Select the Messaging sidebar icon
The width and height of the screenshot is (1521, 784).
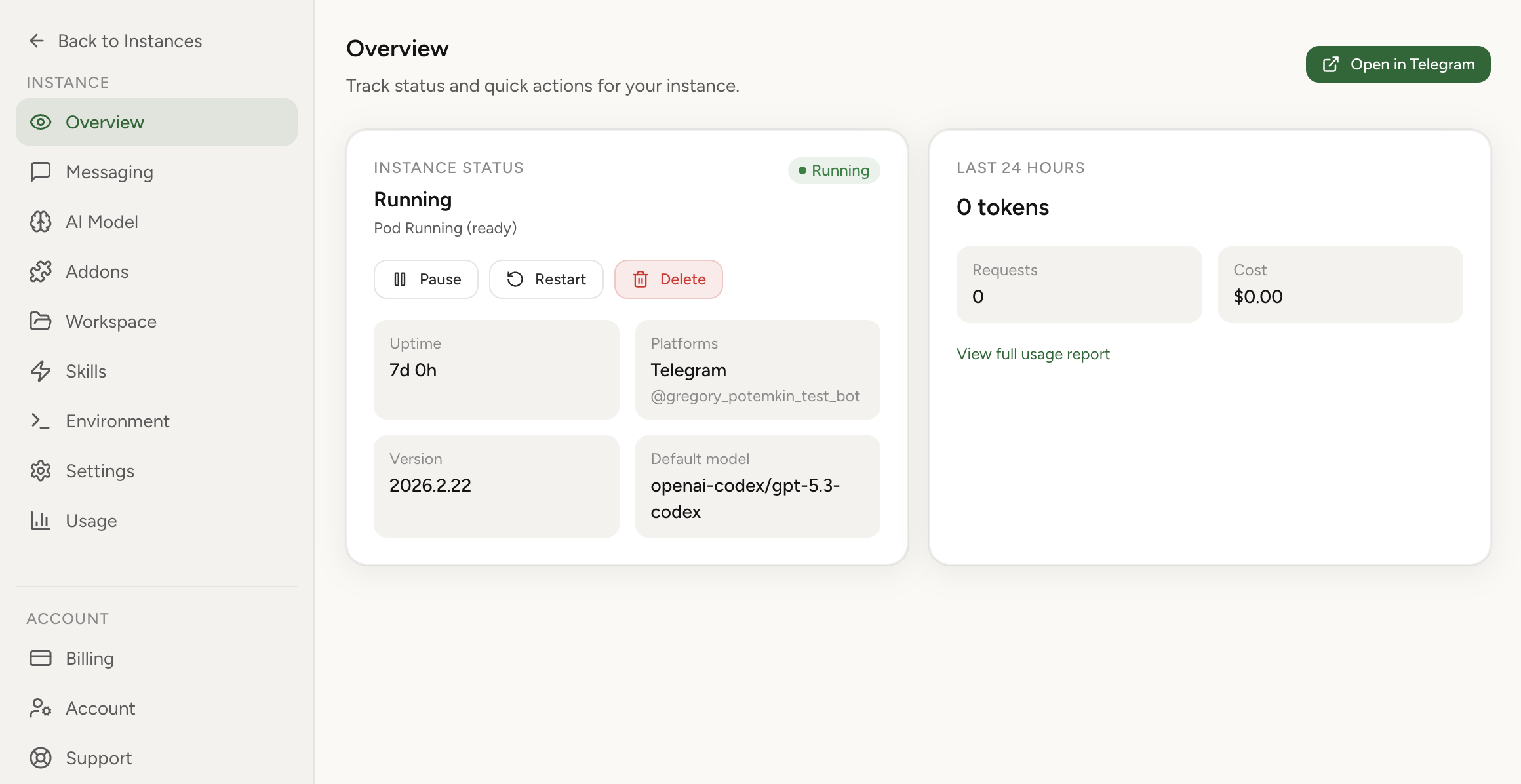click(x=41, y=172)
